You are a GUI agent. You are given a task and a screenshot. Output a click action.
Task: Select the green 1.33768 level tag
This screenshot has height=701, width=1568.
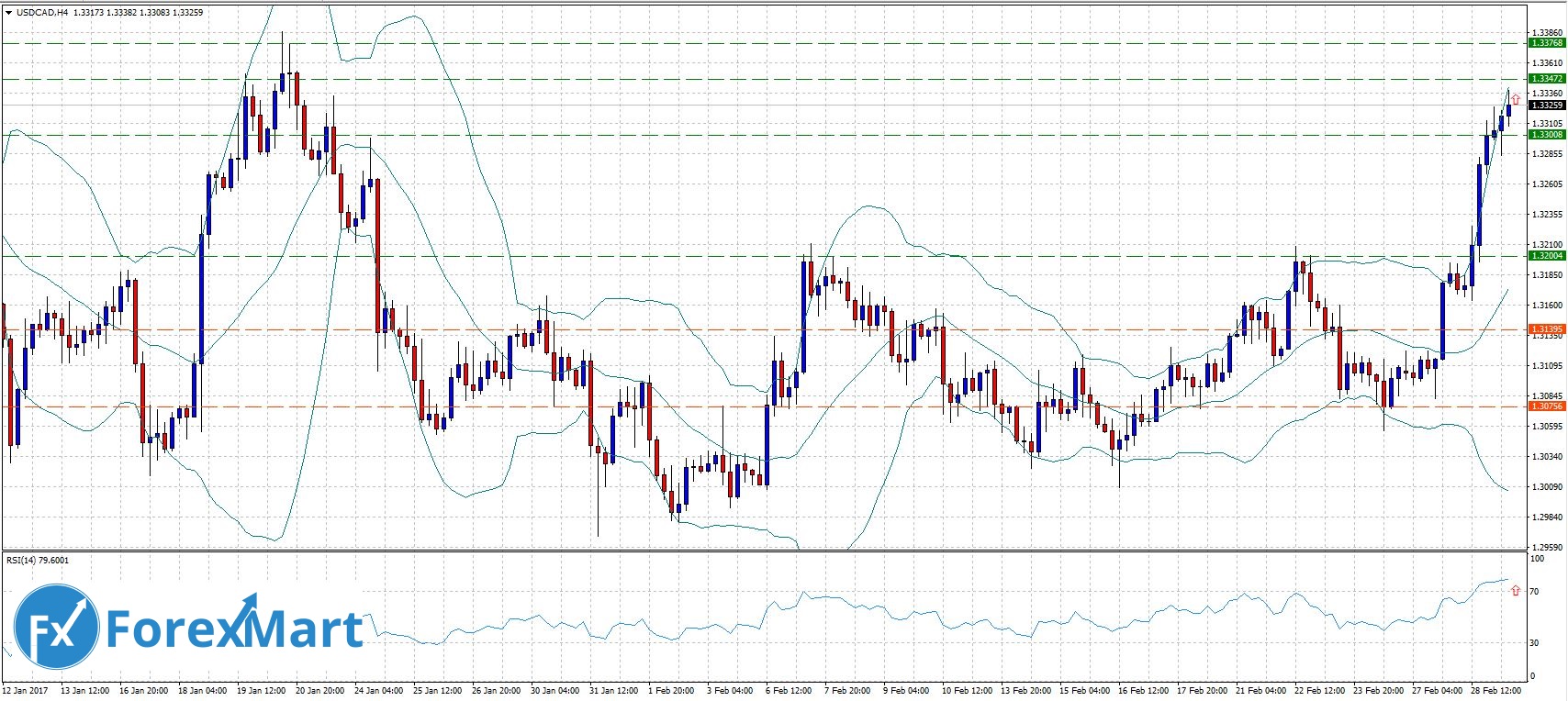[x=1547, y=43]
